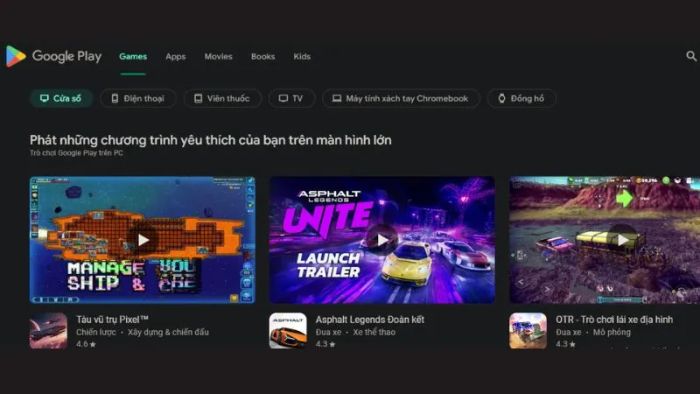Switch to the Apps tab
Image resolution: width=700 pixels, height=394 pixels.
tap(175, 57)
